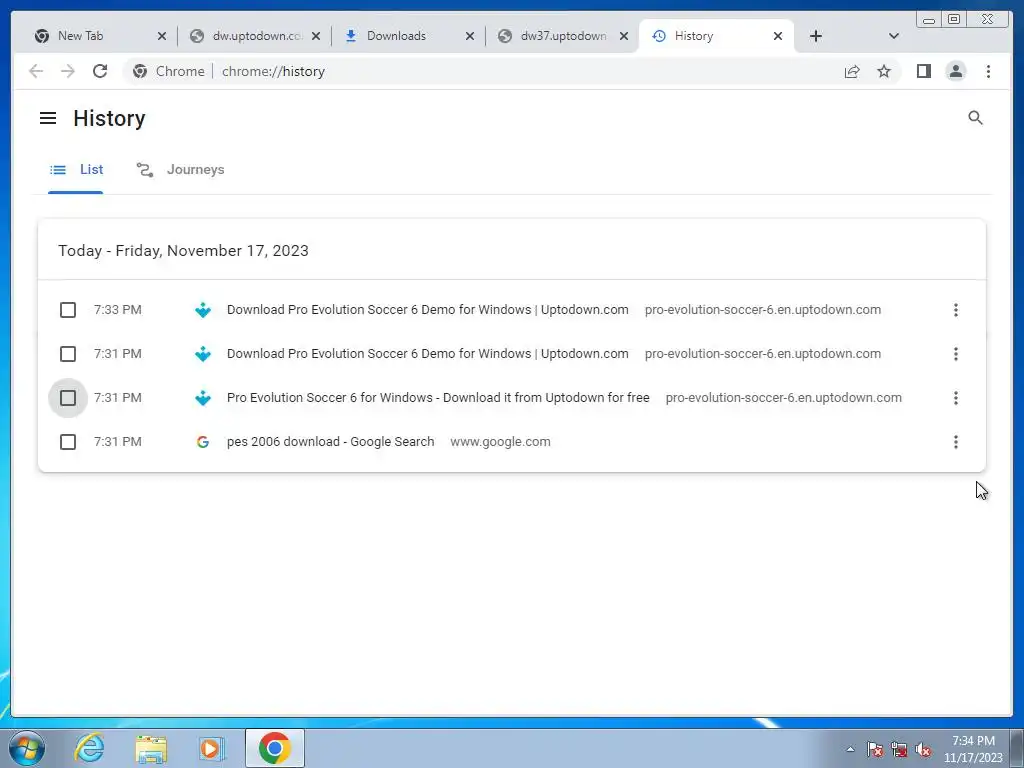Open Pro Evolution Soccer 6 for Windows link
Viewport: 1024px width, 768px height.
[x=438, y=398]
